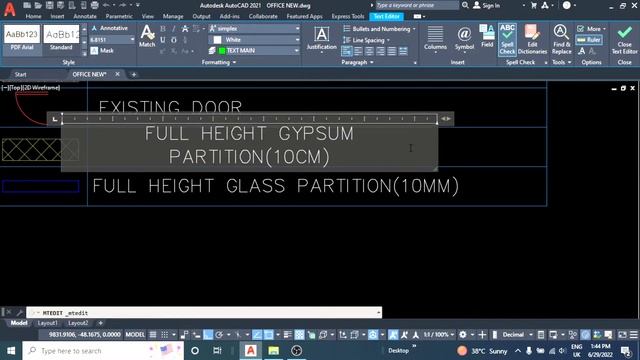
Task: Open workspace switching gear icon
Action: point(463,335)
